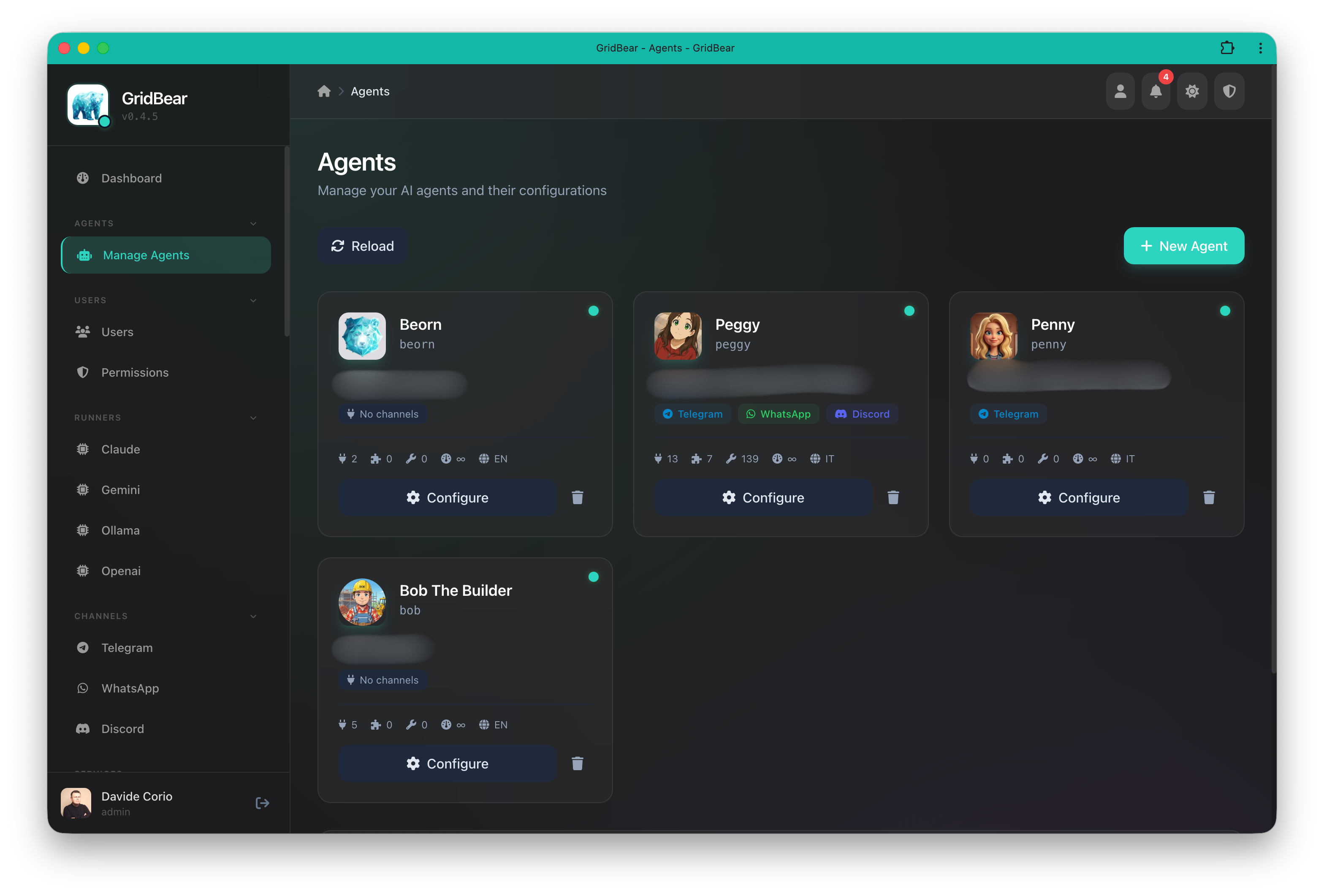Click Peggy's green online status dot
This screenshot has height=896, width=1324.
click(x=909, y=310)
